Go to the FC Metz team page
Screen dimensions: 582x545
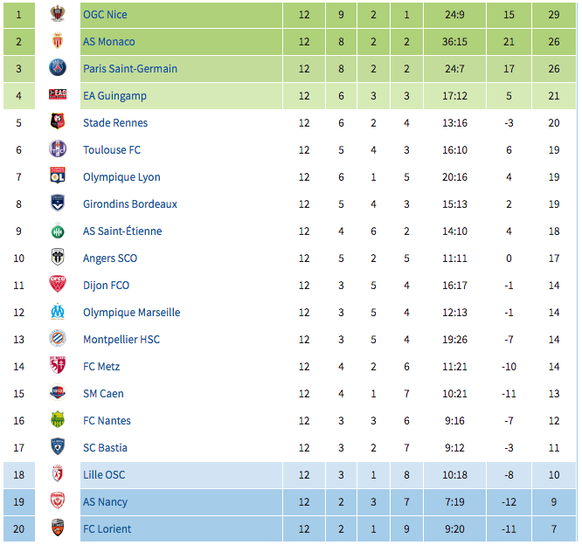tap(101, 366)
